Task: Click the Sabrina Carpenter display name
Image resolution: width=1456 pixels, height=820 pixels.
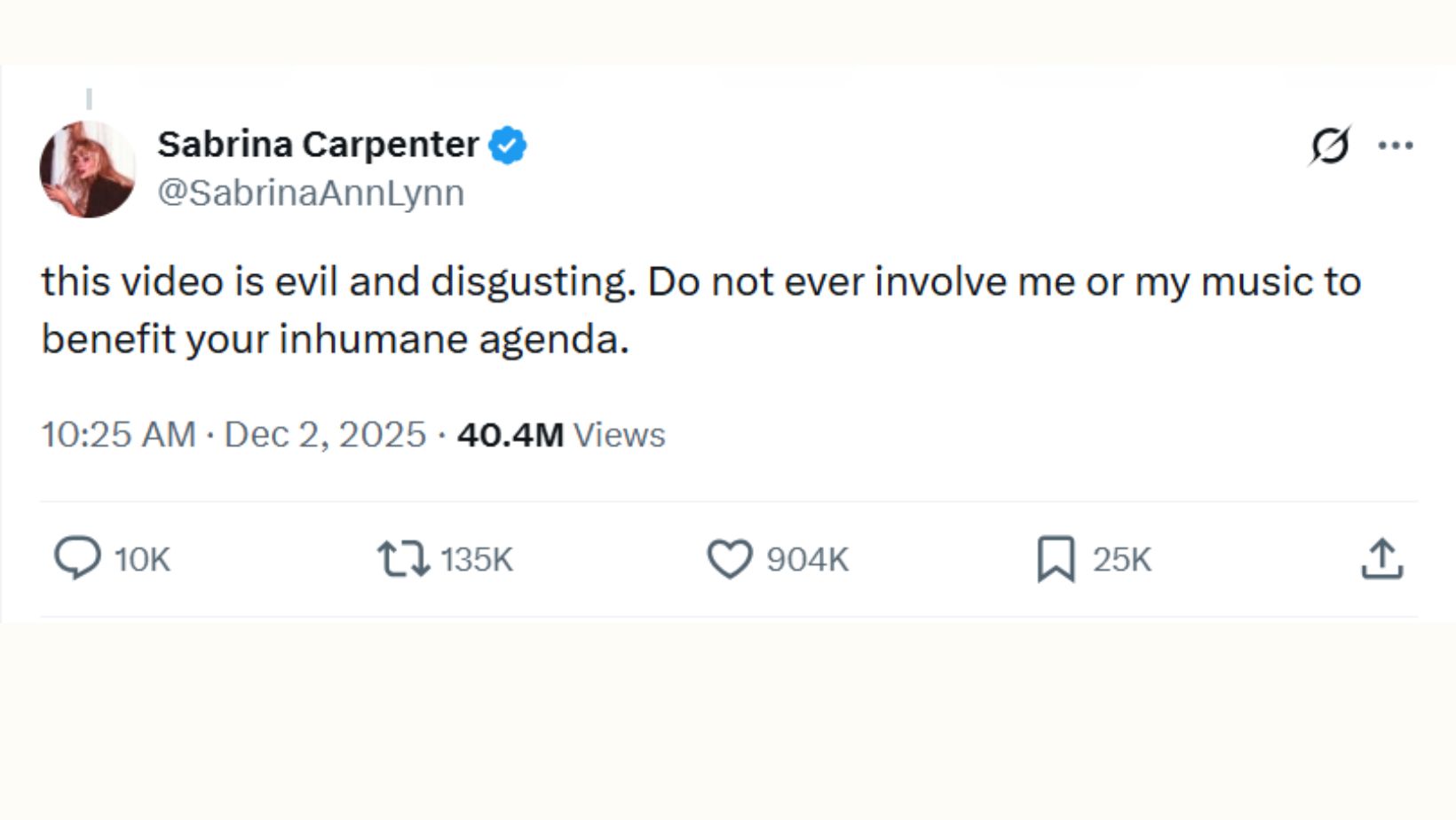Action: click(x=318, y=144)
